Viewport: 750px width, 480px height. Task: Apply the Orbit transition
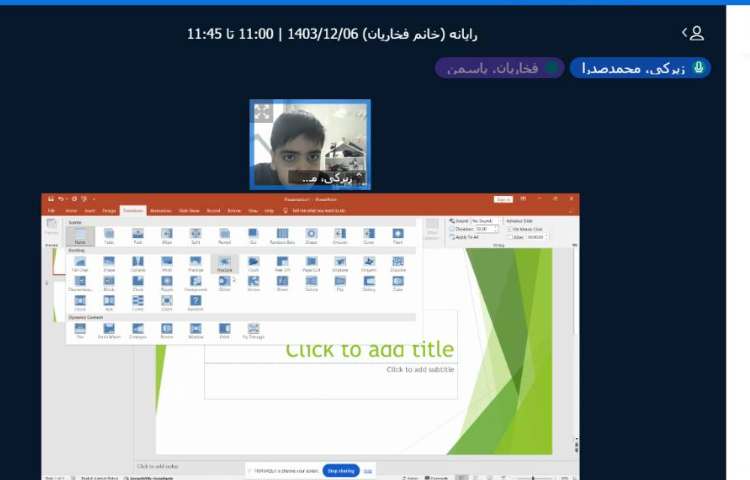click(x=224, y=330)
